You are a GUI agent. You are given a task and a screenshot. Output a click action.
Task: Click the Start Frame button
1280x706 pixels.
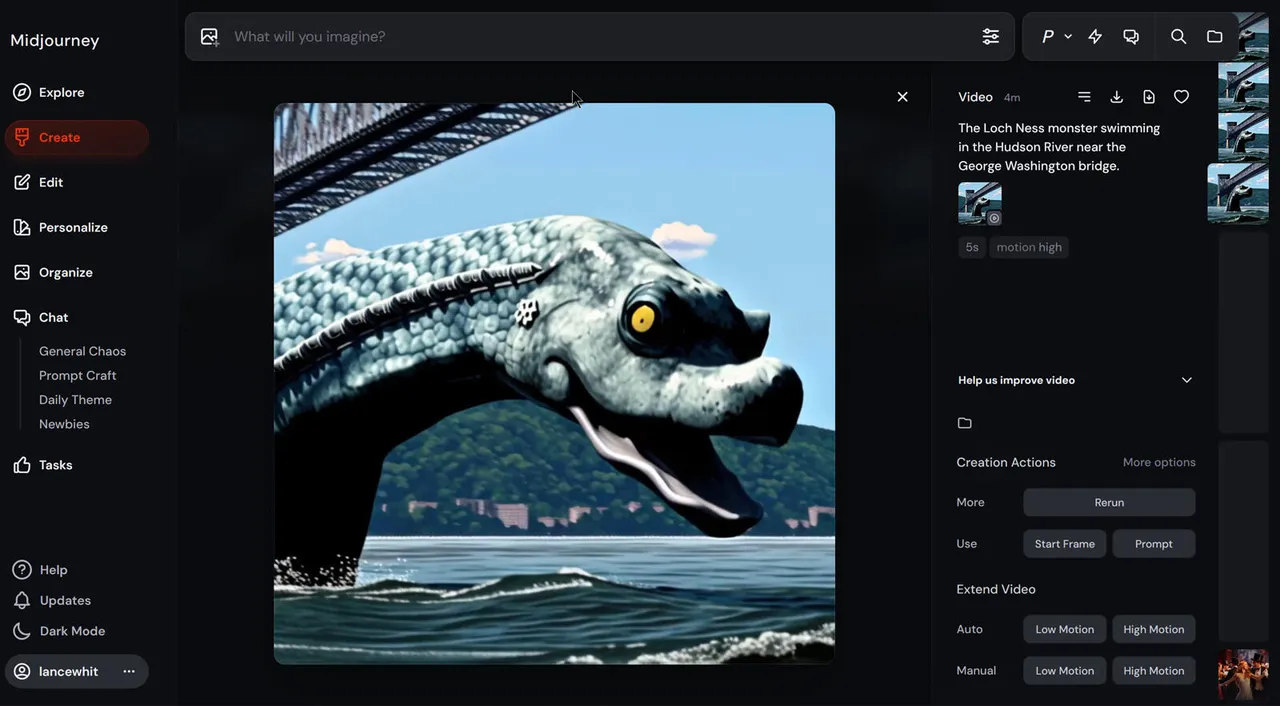1064,544
